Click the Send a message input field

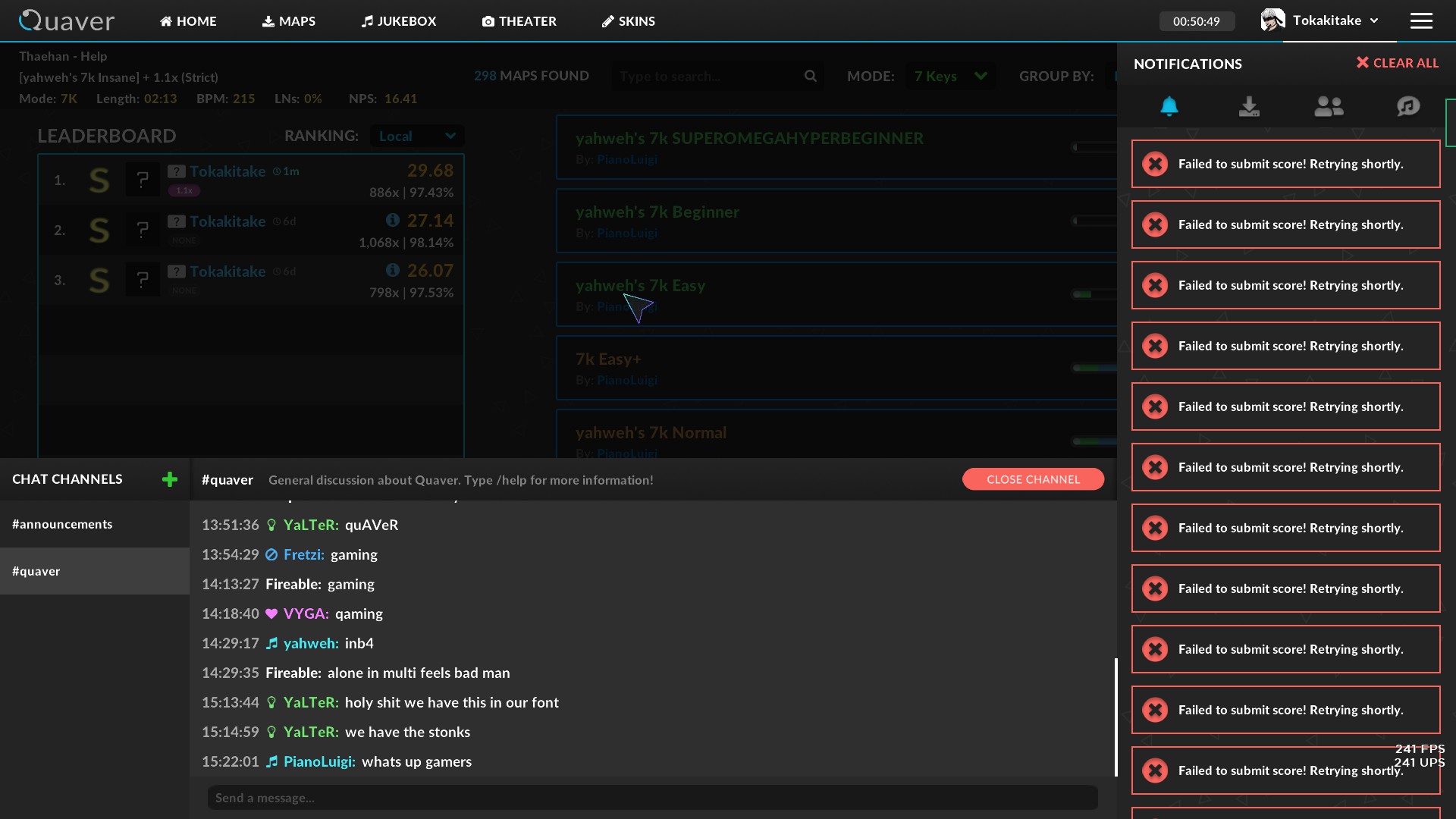(652, 798)
